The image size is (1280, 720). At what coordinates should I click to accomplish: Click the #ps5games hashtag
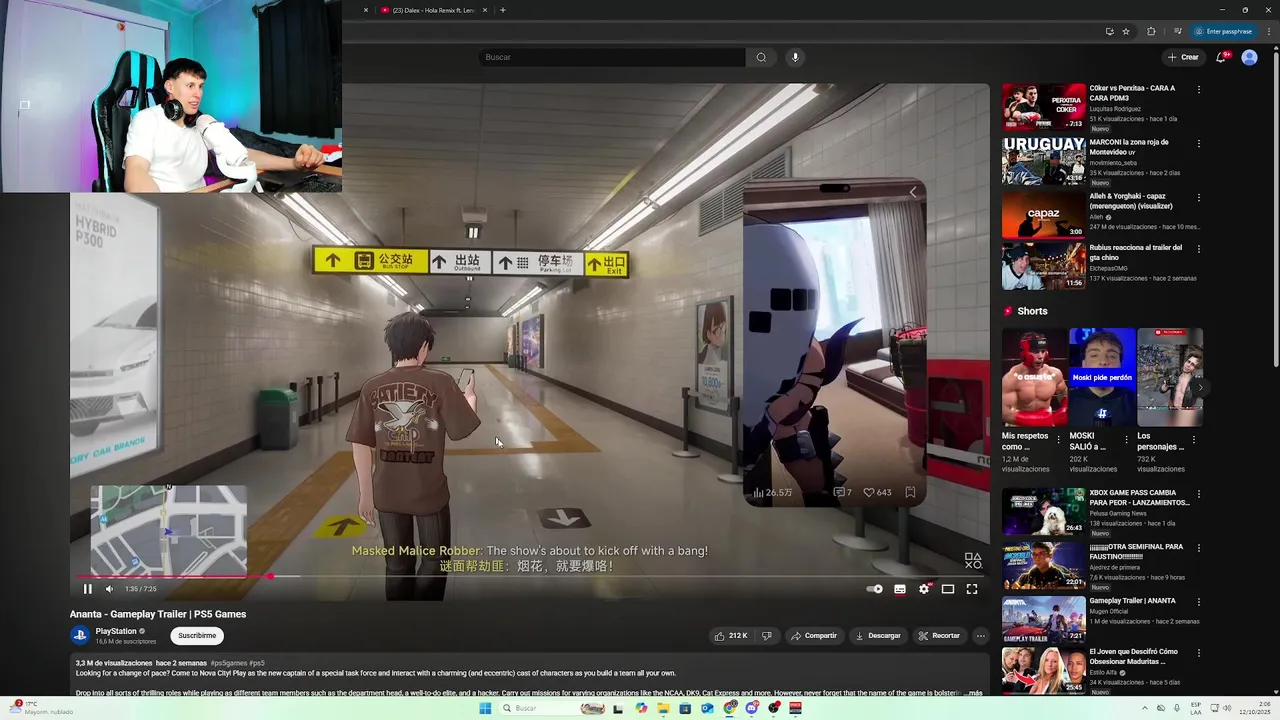pos(228,663)
